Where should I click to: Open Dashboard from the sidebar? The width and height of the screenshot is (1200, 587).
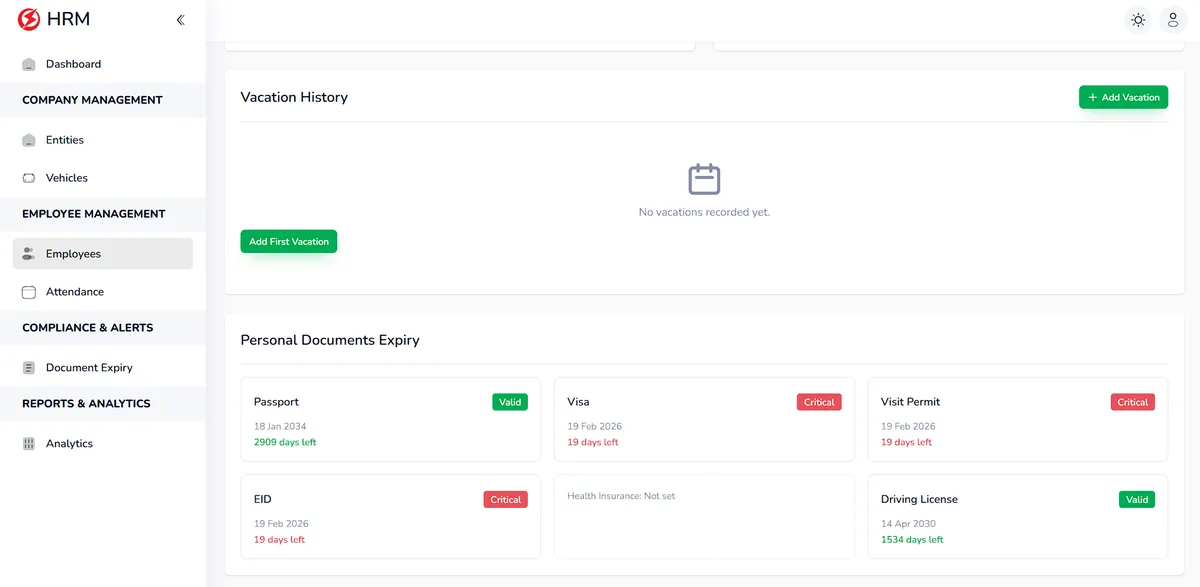click(x=103, y=64)
